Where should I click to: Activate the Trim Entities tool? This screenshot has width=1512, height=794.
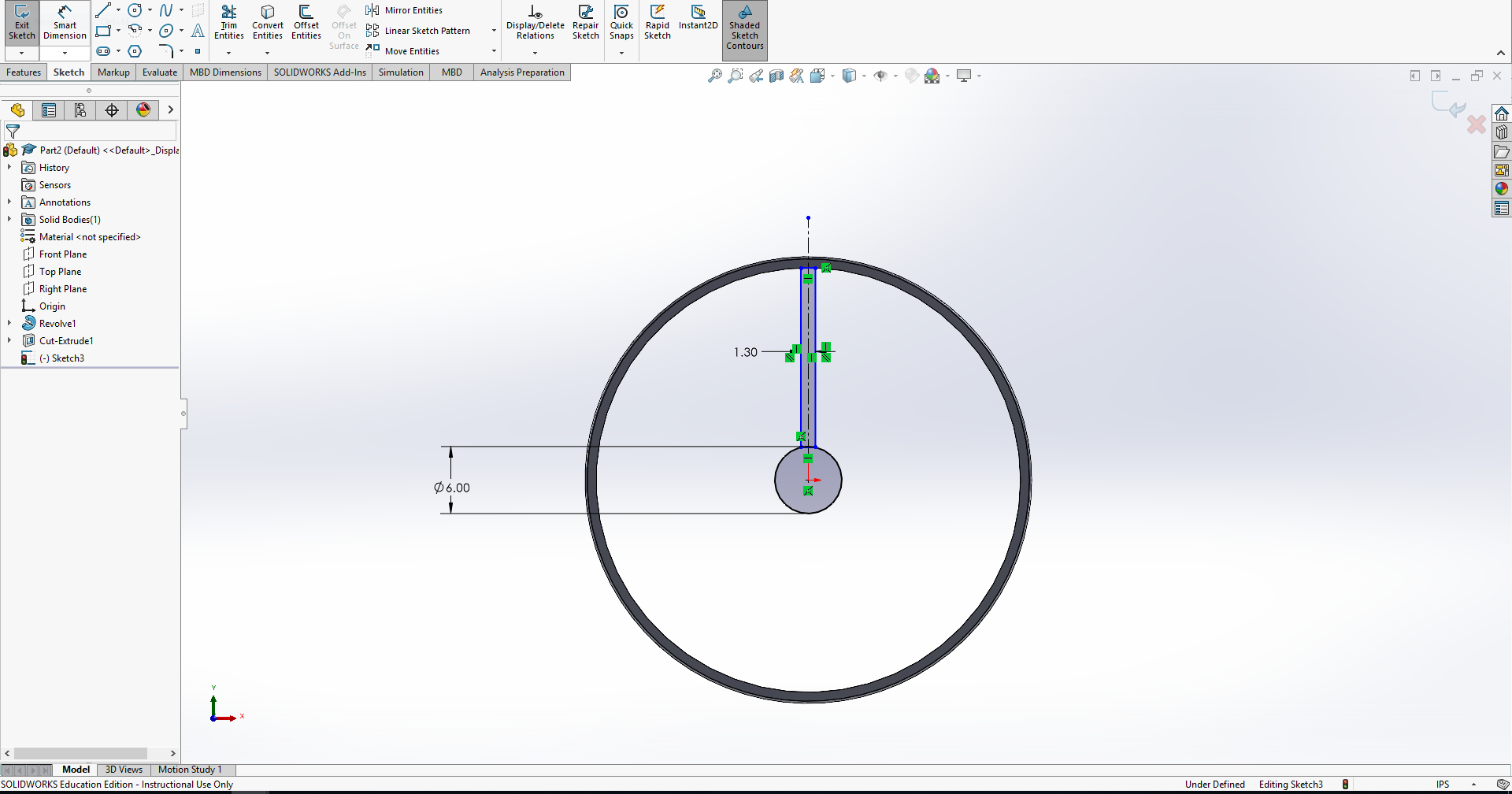tap(229, 22)
